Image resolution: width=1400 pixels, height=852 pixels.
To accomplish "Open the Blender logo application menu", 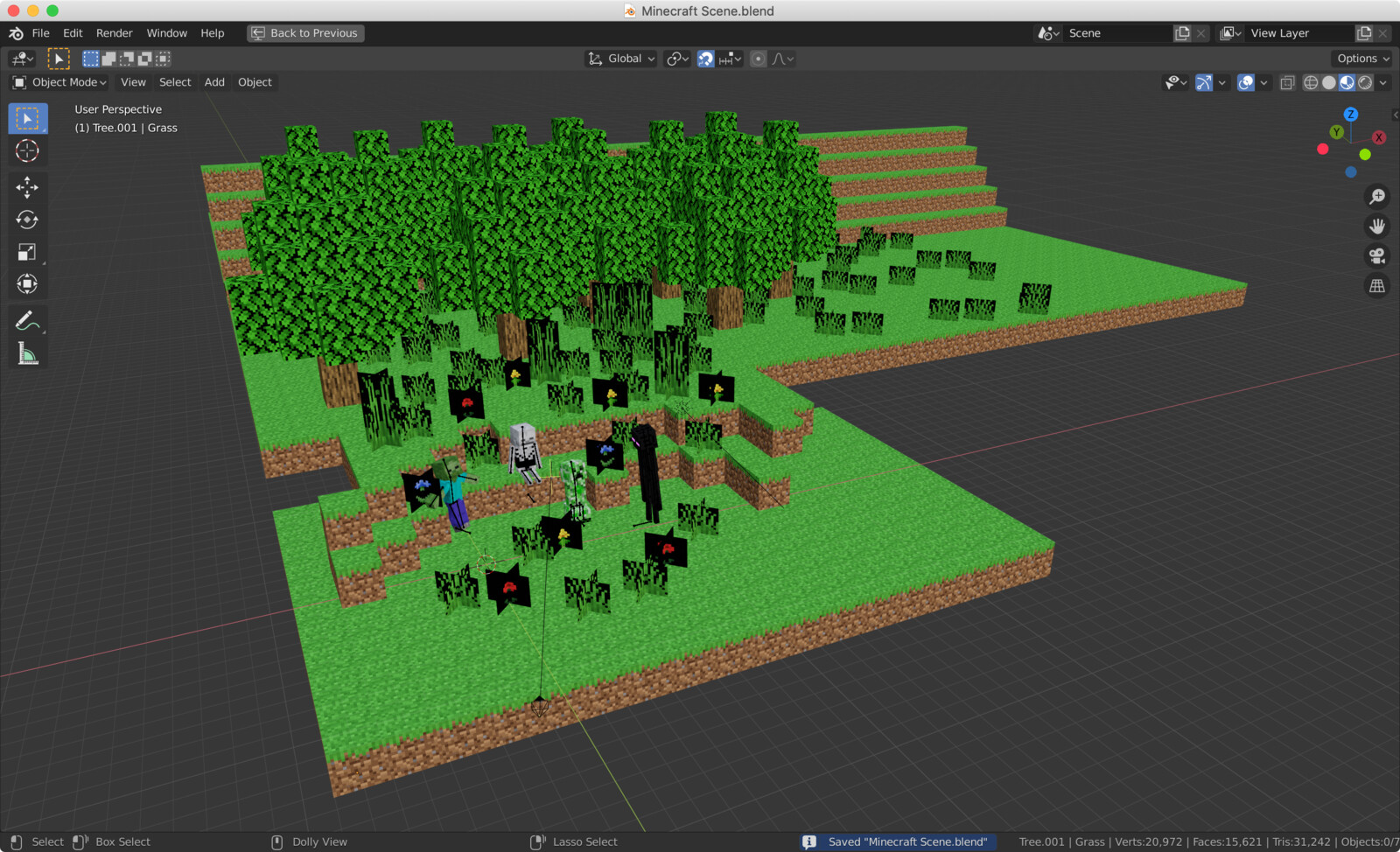I will tap(16, 33).
